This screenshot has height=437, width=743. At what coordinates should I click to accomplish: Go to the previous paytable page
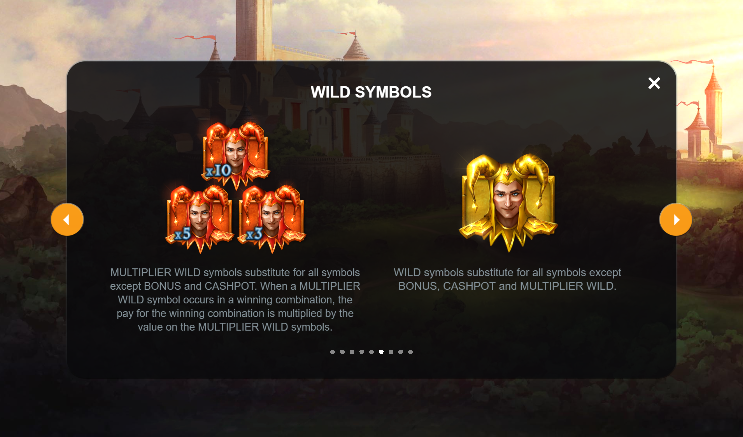click(x=67, y=219)
